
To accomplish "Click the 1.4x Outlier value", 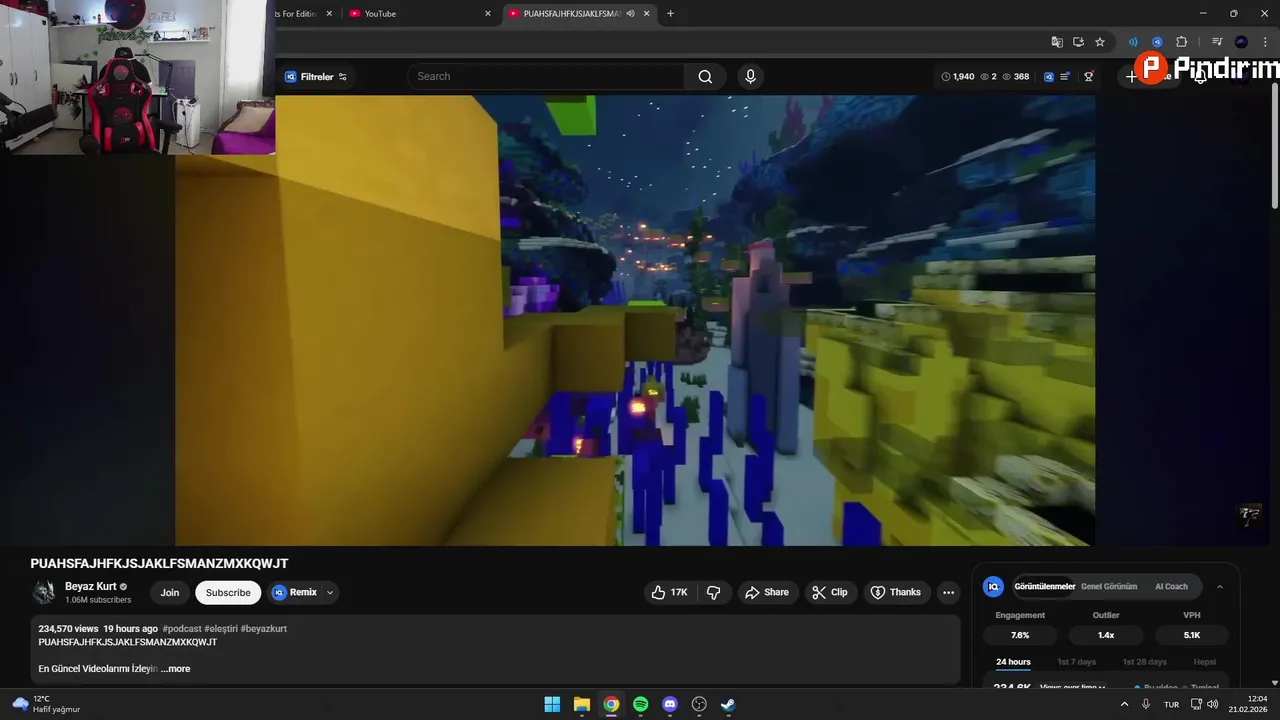I will point(1106,635).
